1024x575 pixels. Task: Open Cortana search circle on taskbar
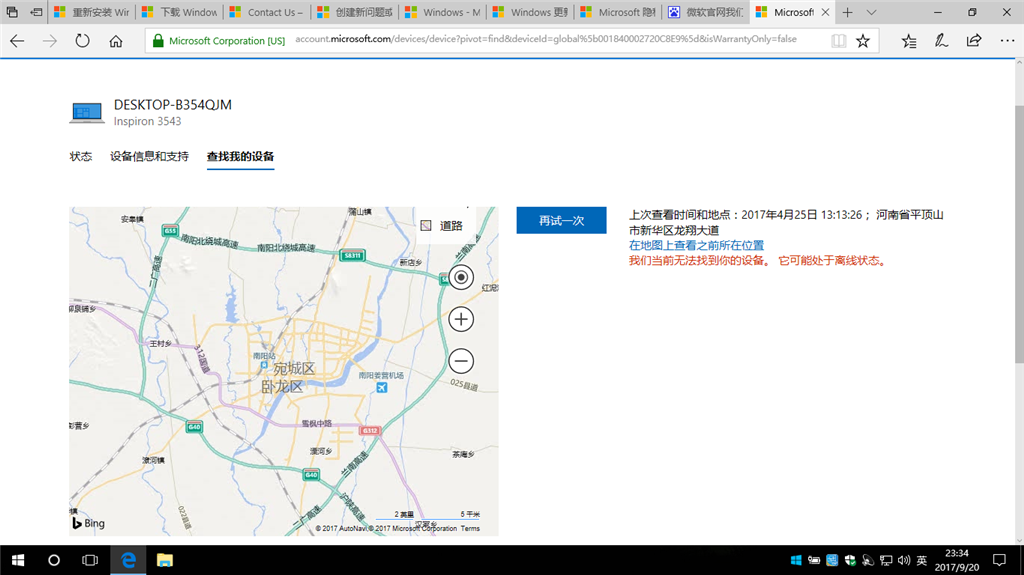click(54, 560)
